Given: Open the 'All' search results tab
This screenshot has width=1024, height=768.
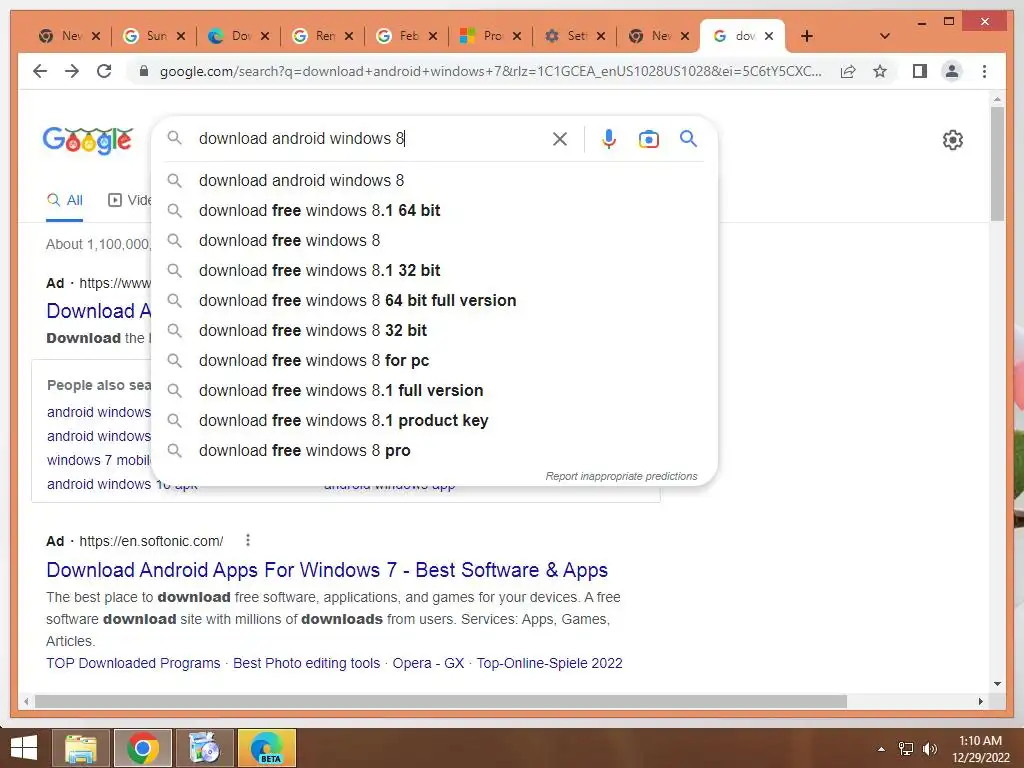Looking at the screenshot, I should (65, 200).
